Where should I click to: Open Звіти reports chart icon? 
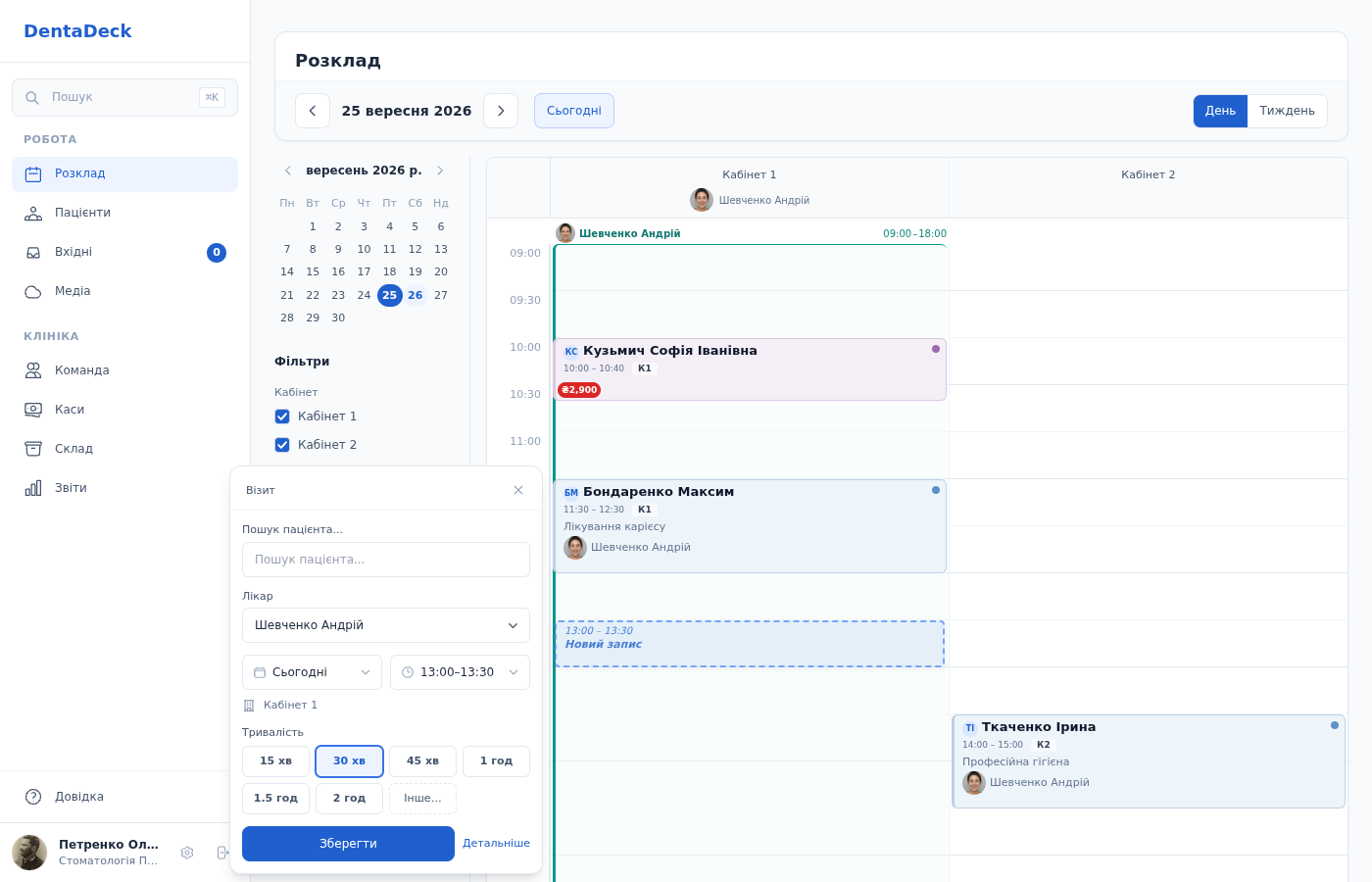click(33, 488)
